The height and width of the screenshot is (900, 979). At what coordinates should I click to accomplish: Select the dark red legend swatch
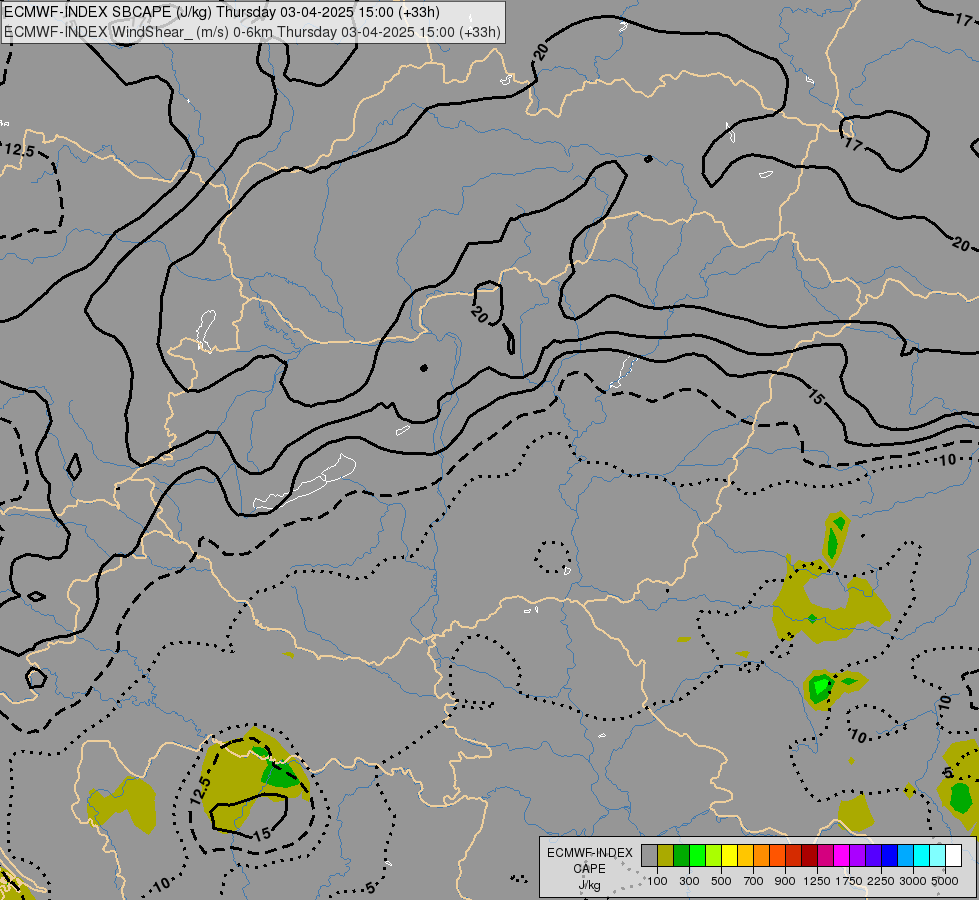pyautogui.click(x=809, y=855)
